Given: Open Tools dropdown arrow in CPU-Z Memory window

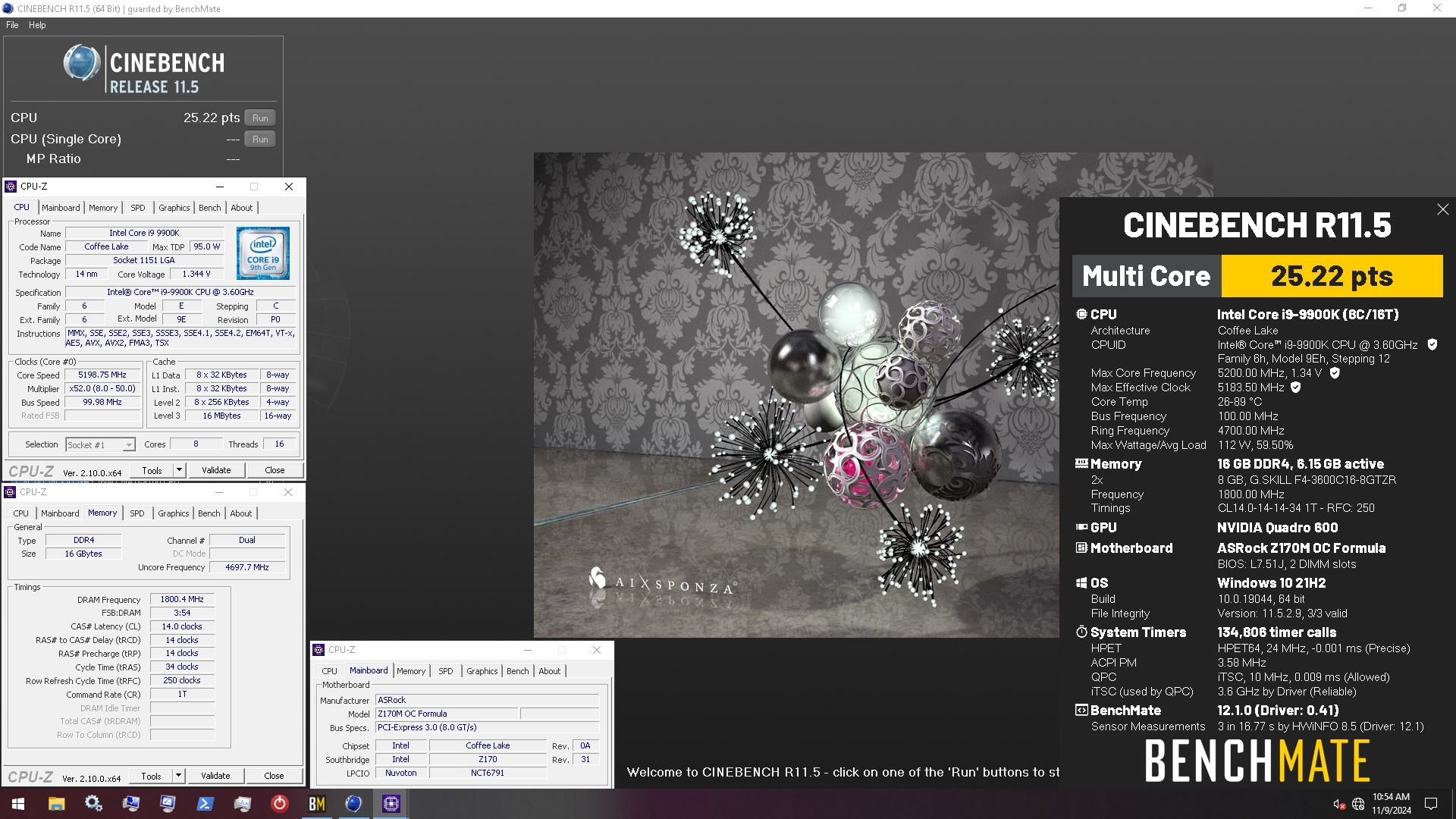Looking at the screenshot, I should click(x=178, y=776).
